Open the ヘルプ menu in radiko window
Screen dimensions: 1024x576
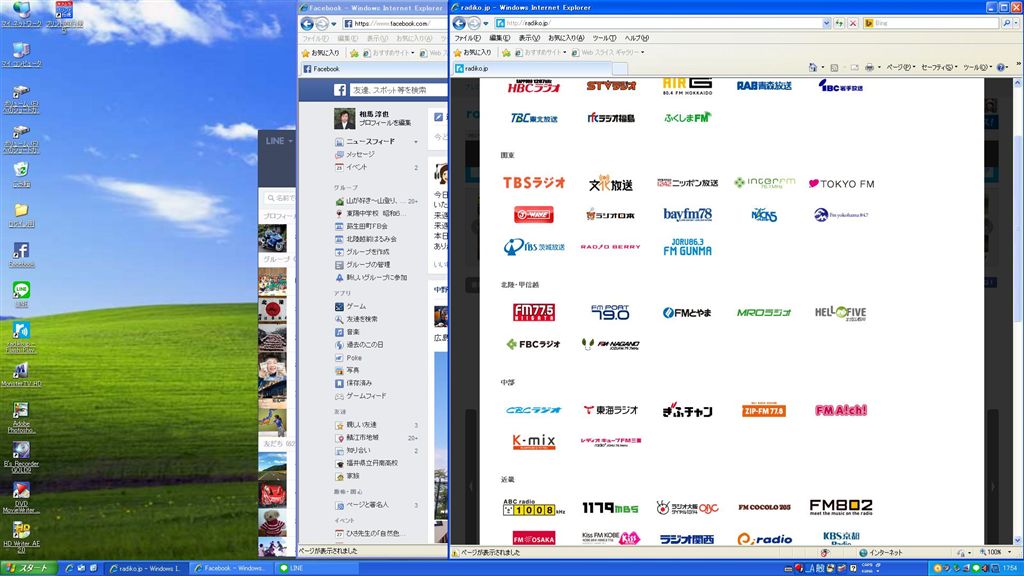tap(637, 38)
